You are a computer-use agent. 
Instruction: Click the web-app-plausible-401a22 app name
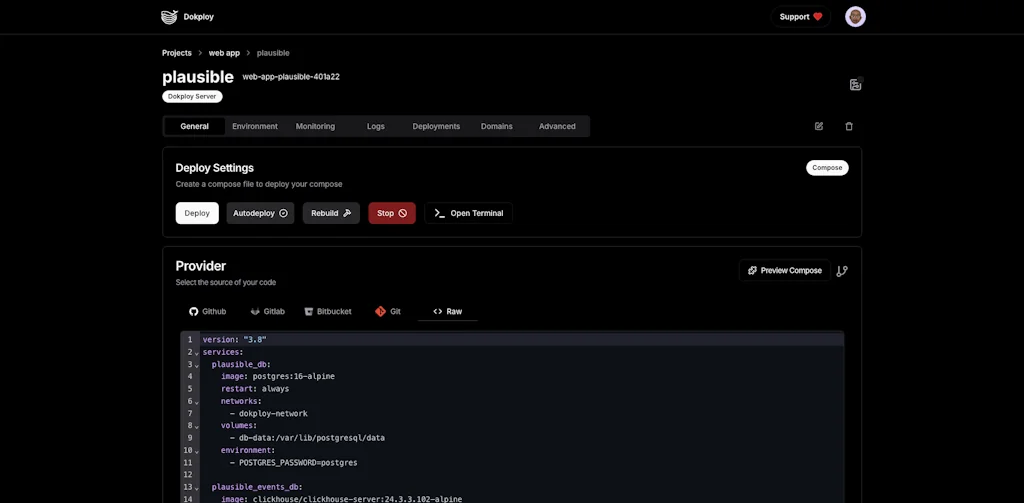pos(291,77)
